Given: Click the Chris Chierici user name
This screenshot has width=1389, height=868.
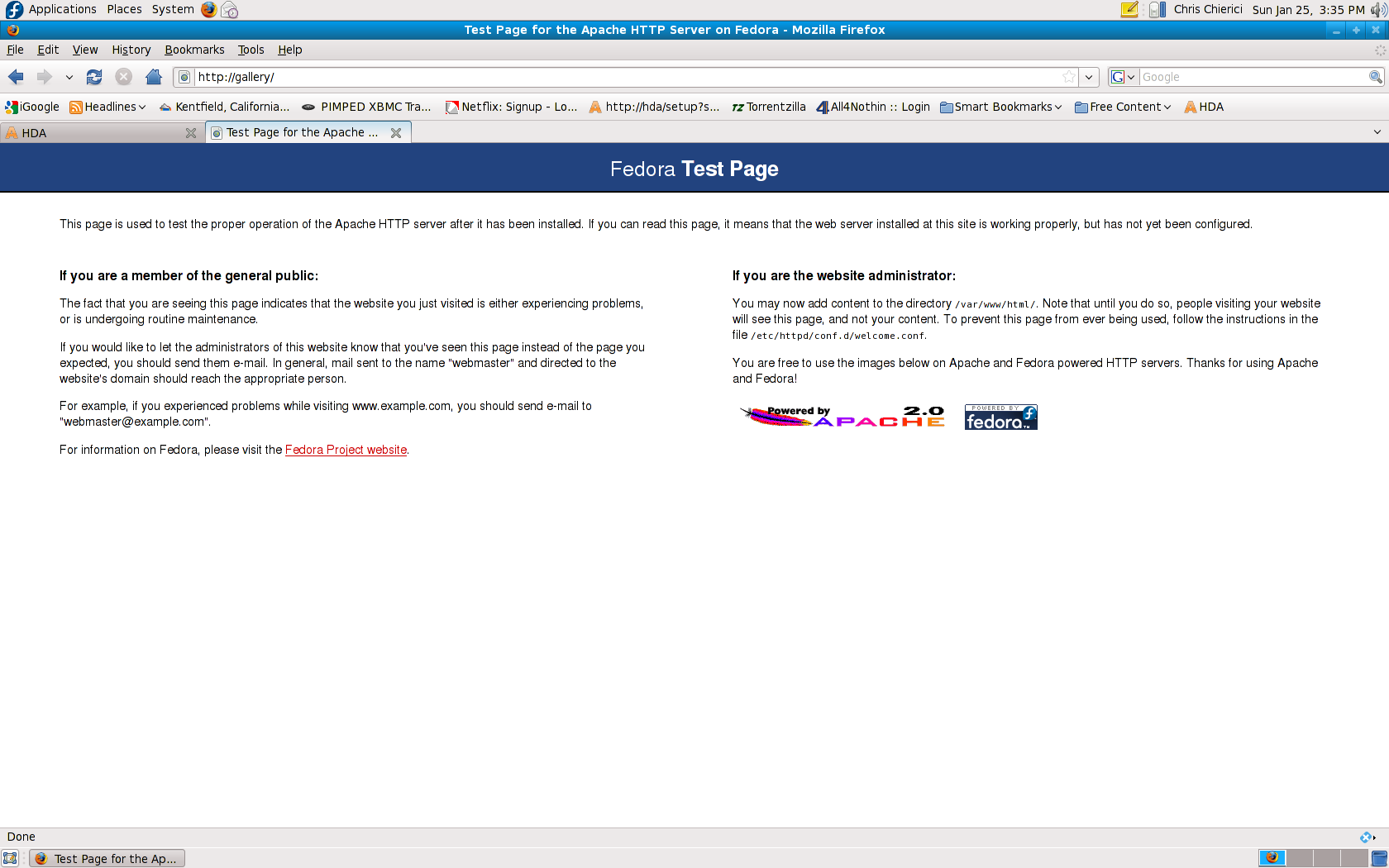Looking at the screenshot, I should [x=1208, y=9].
